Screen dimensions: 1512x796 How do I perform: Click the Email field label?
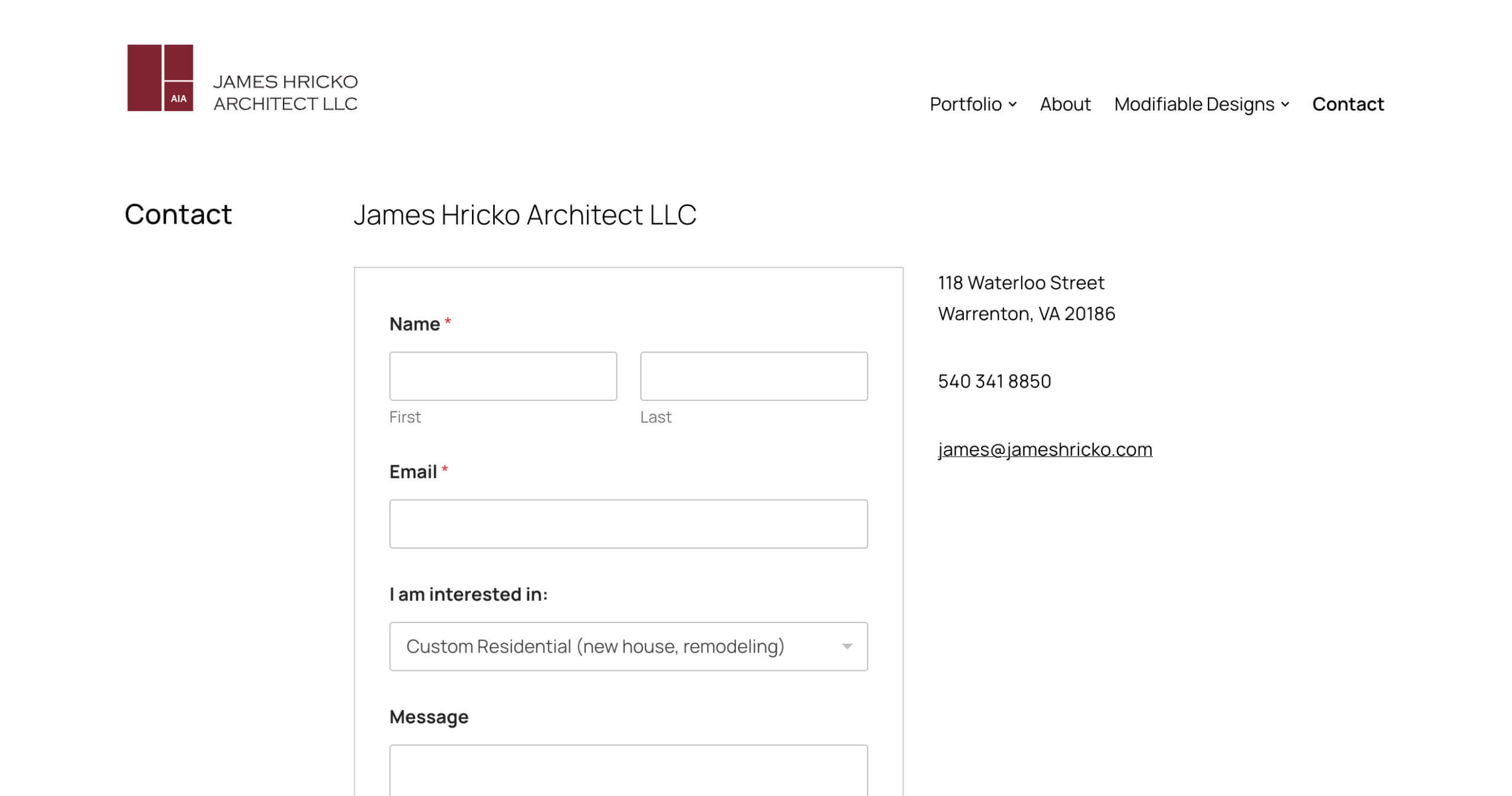[x=413, y=472]
